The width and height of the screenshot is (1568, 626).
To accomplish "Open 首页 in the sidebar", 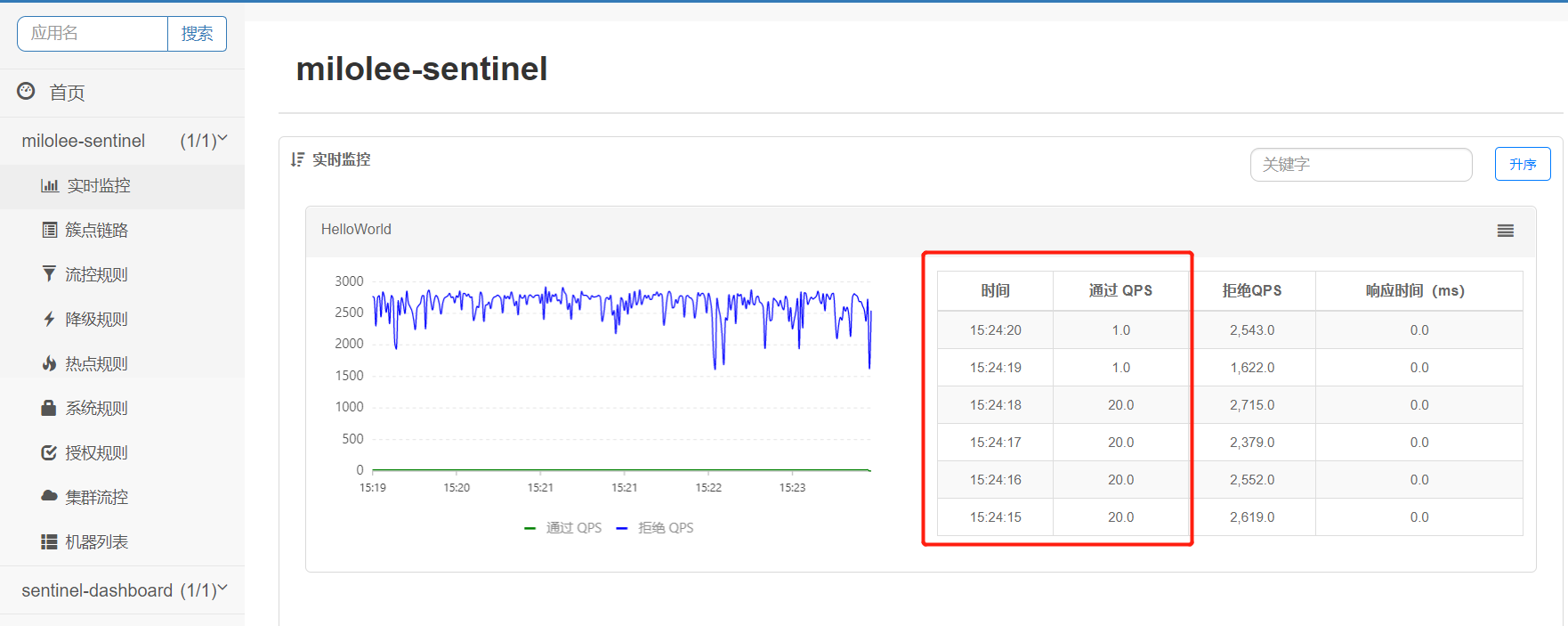I will tap(122, 93).
